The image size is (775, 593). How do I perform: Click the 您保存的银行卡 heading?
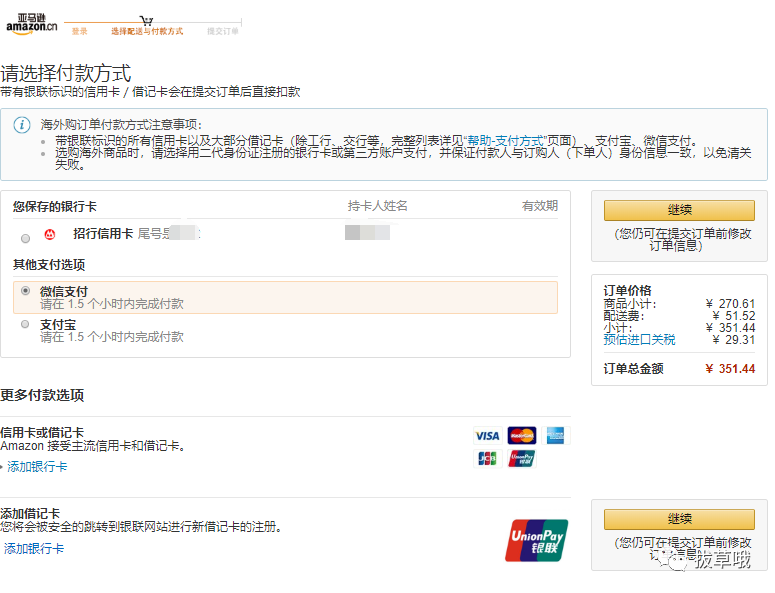pos(55,206)
